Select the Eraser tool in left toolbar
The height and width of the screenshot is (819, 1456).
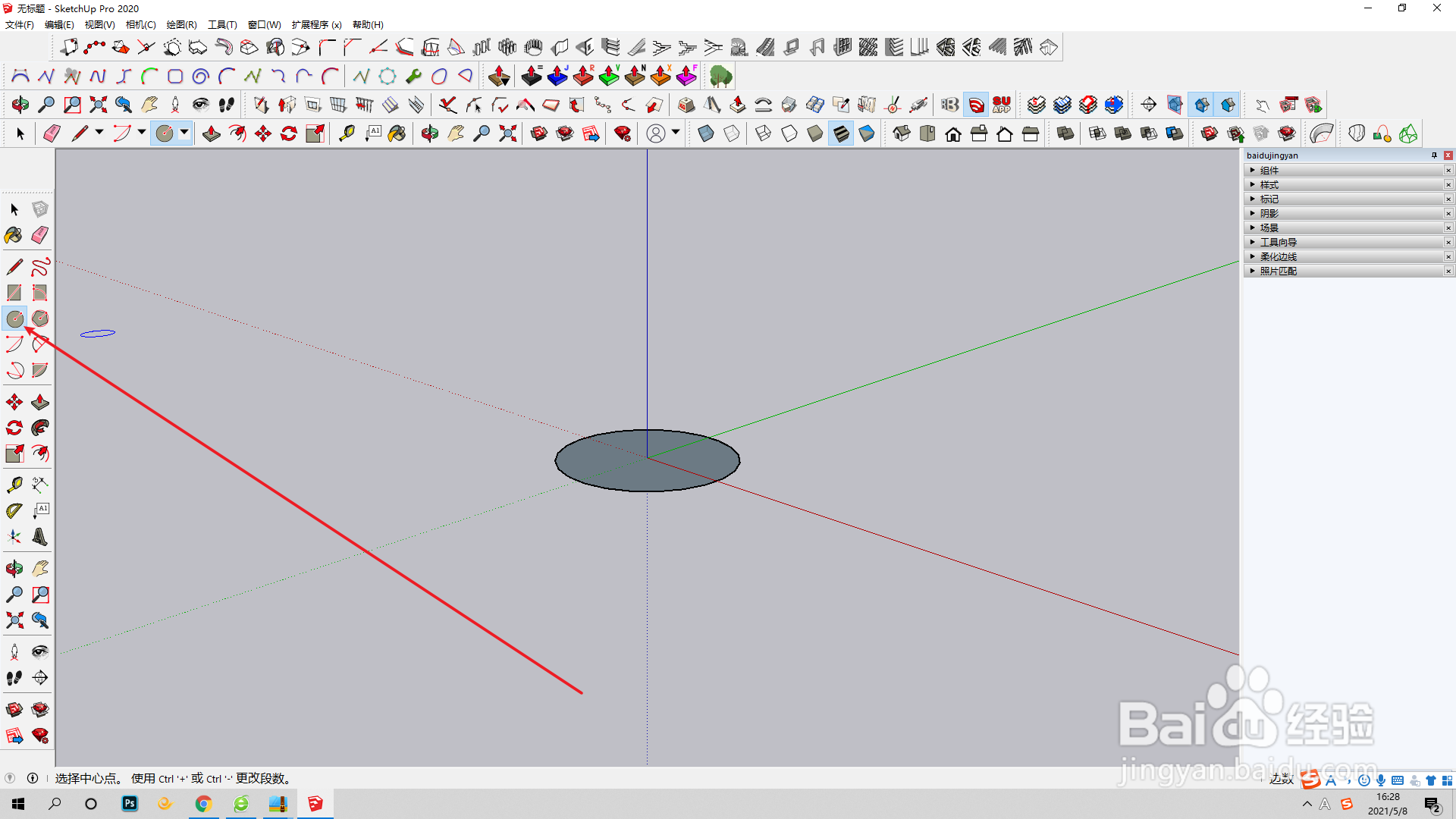tap(40, 235)
